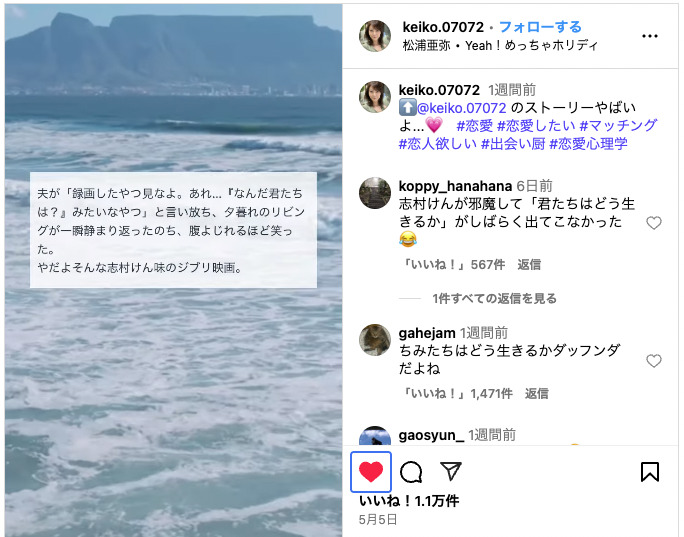The image size is (684, 537).
Task: Open audio 松浦亜弥・Yeah！めっちゃホリディ
Action: 500,45
